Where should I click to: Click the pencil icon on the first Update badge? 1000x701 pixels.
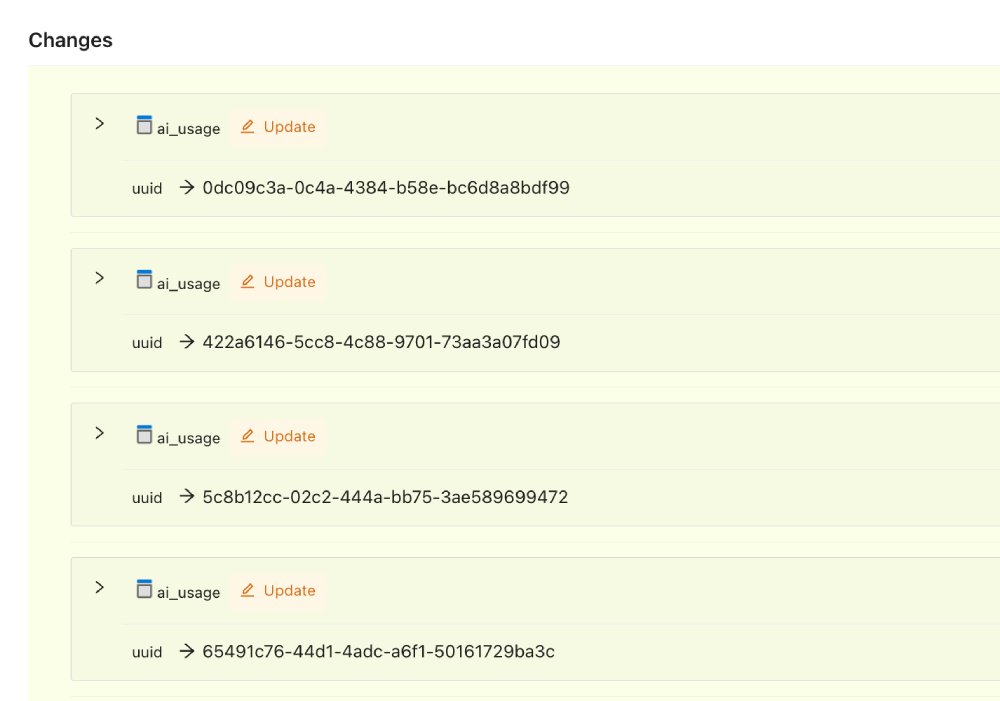[x=248, y=127]
